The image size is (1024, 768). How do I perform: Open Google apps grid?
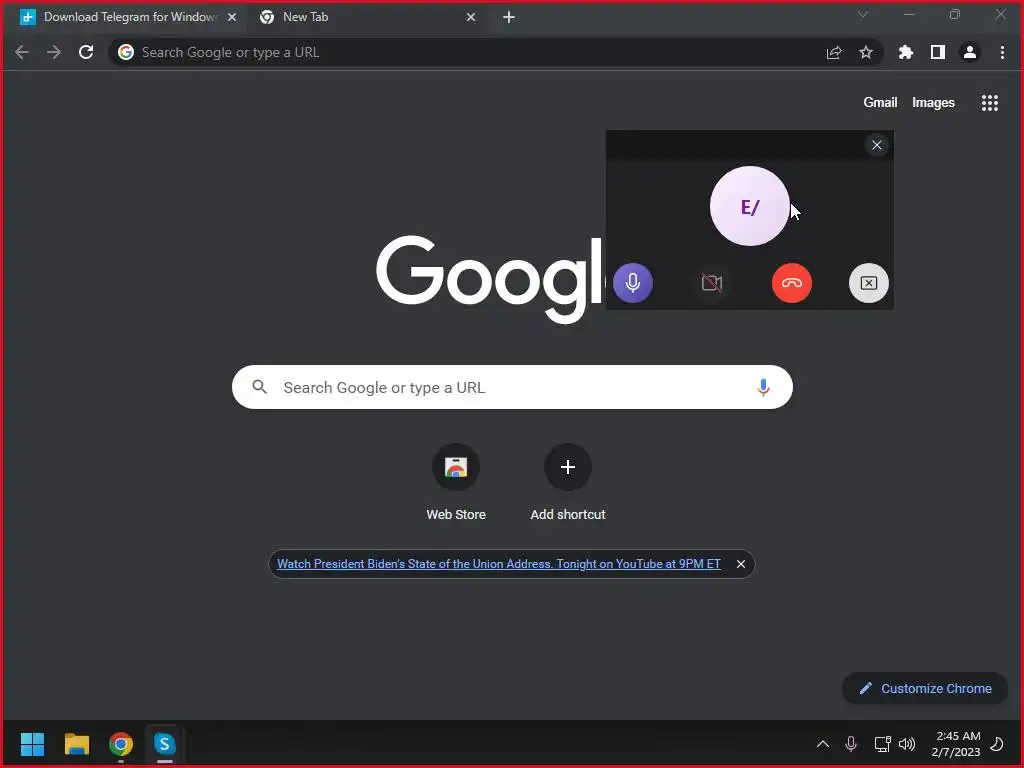coord(989,103)
